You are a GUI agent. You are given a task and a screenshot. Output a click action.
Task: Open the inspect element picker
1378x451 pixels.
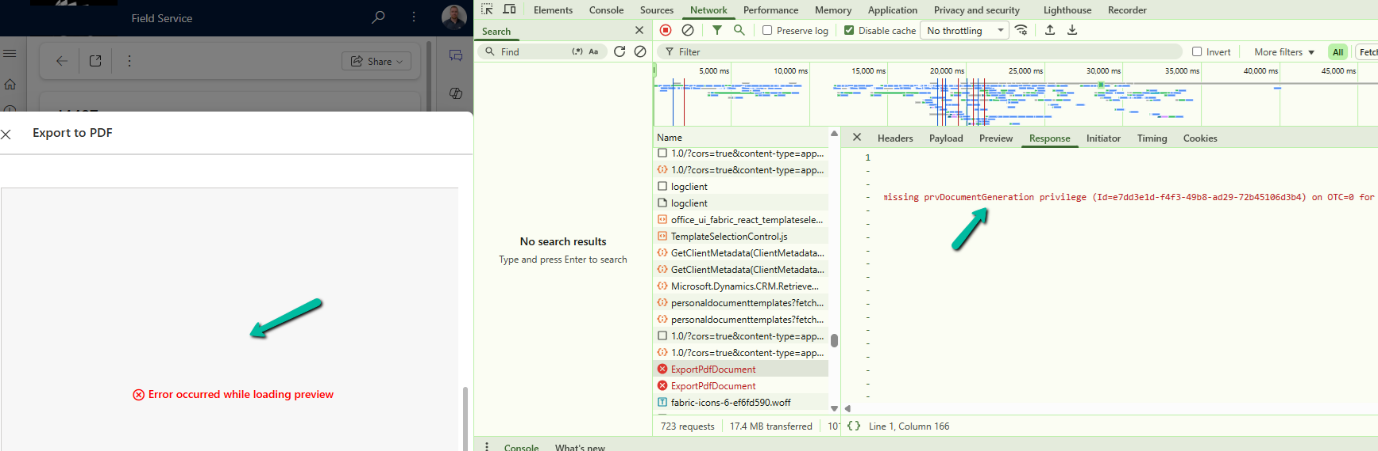[488, 10]
